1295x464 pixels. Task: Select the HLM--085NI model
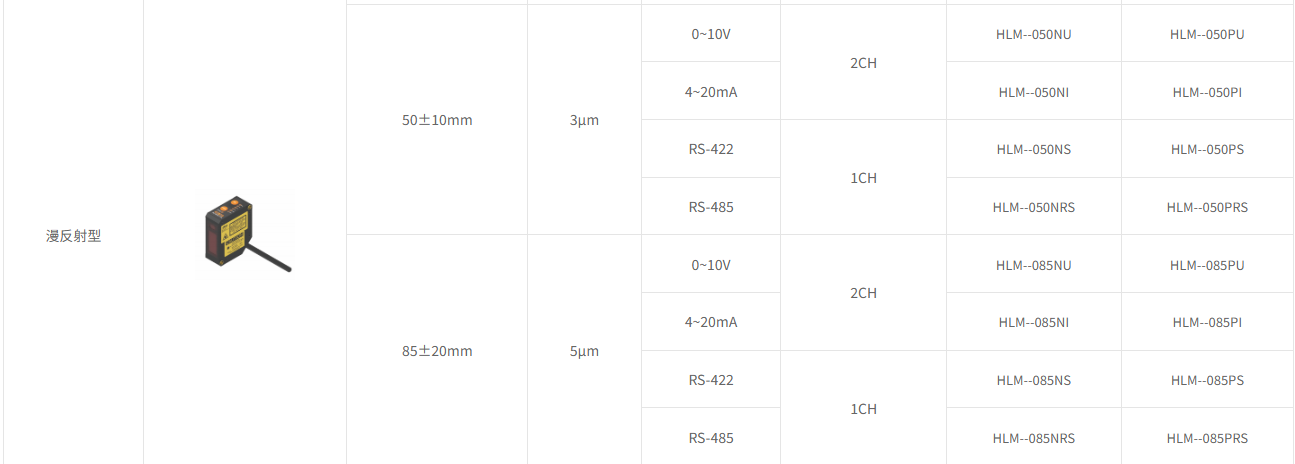[x=1033, y=322]
